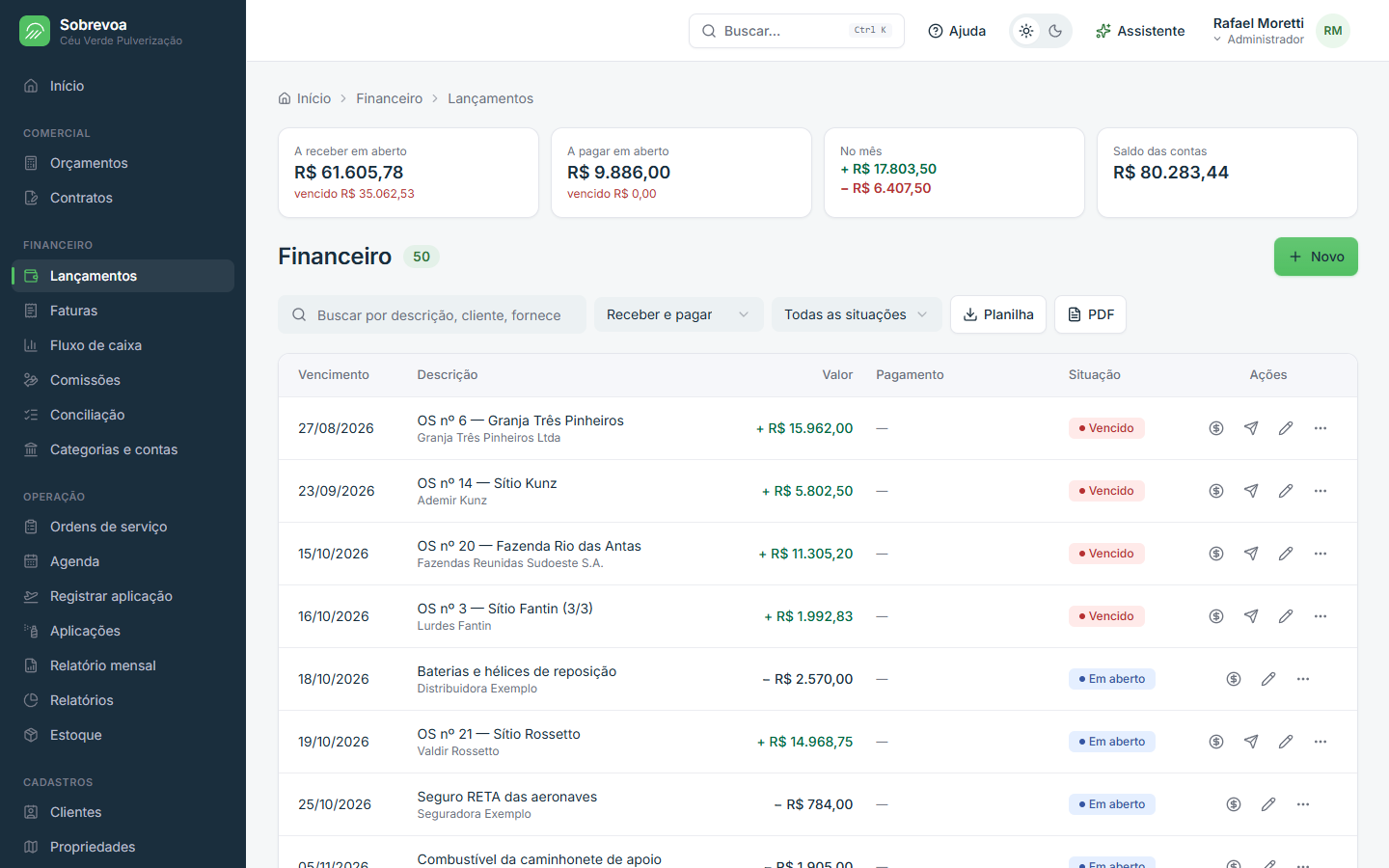Click the Sobrevoa logo icon
Viewport: 1389px width, 868px height.
tap(35, 31)
